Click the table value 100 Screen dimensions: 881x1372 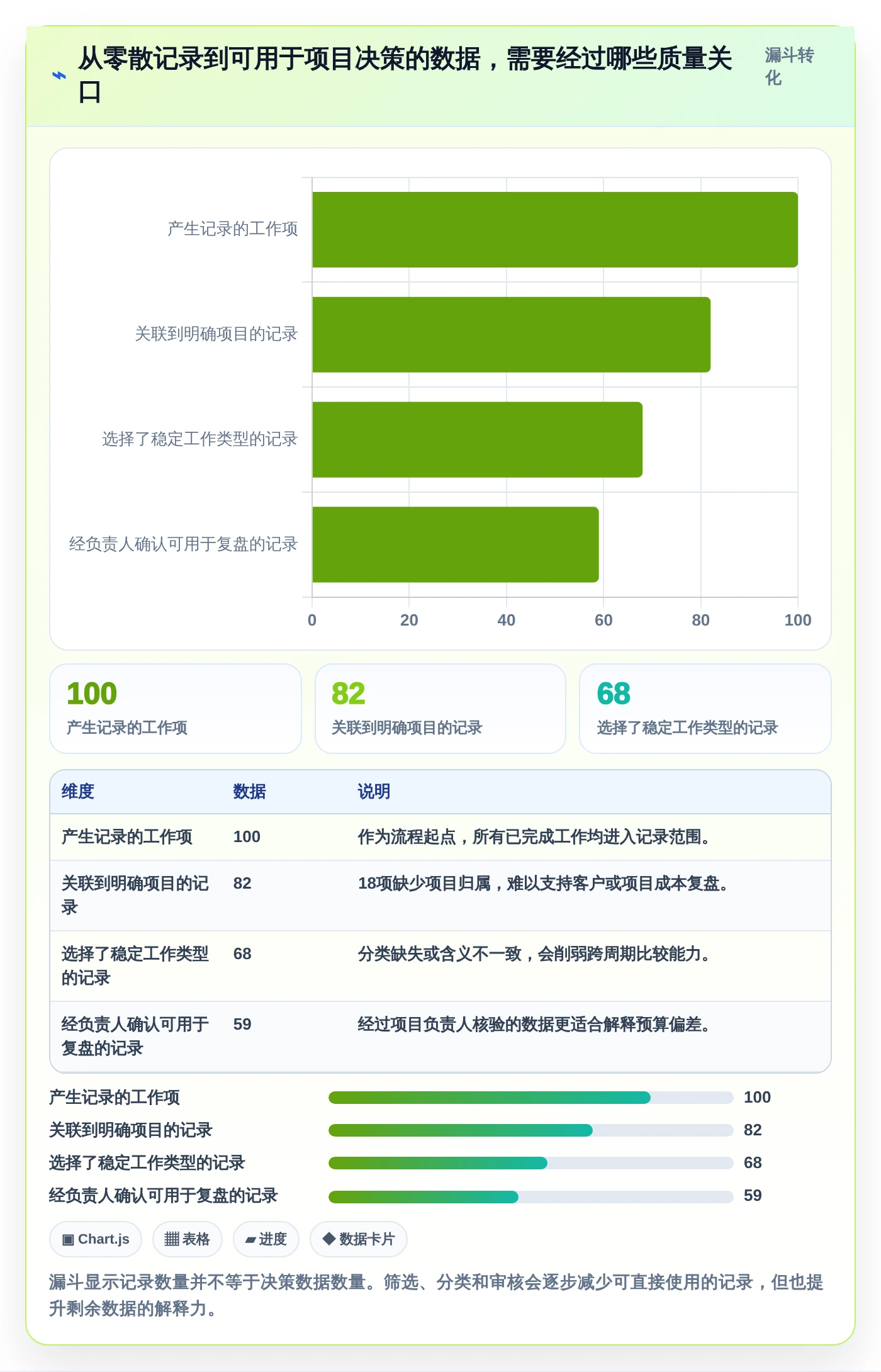point(247,836)
